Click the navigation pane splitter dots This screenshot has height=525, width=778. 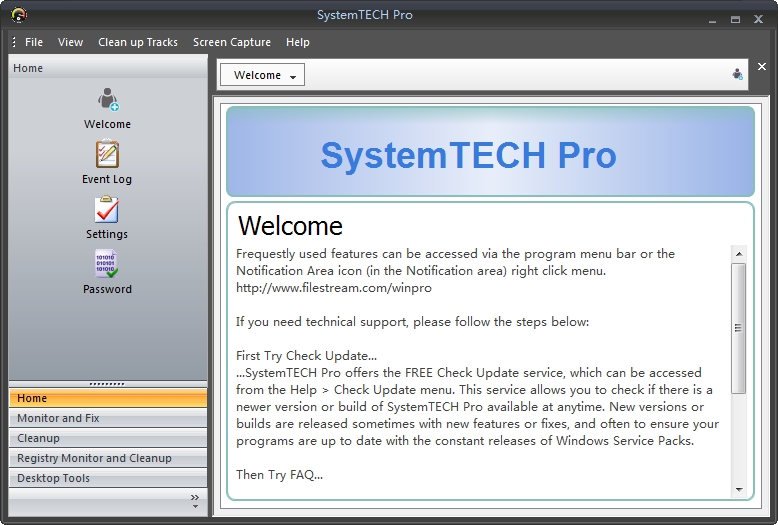pyautogui.click(x=107, y=384)
